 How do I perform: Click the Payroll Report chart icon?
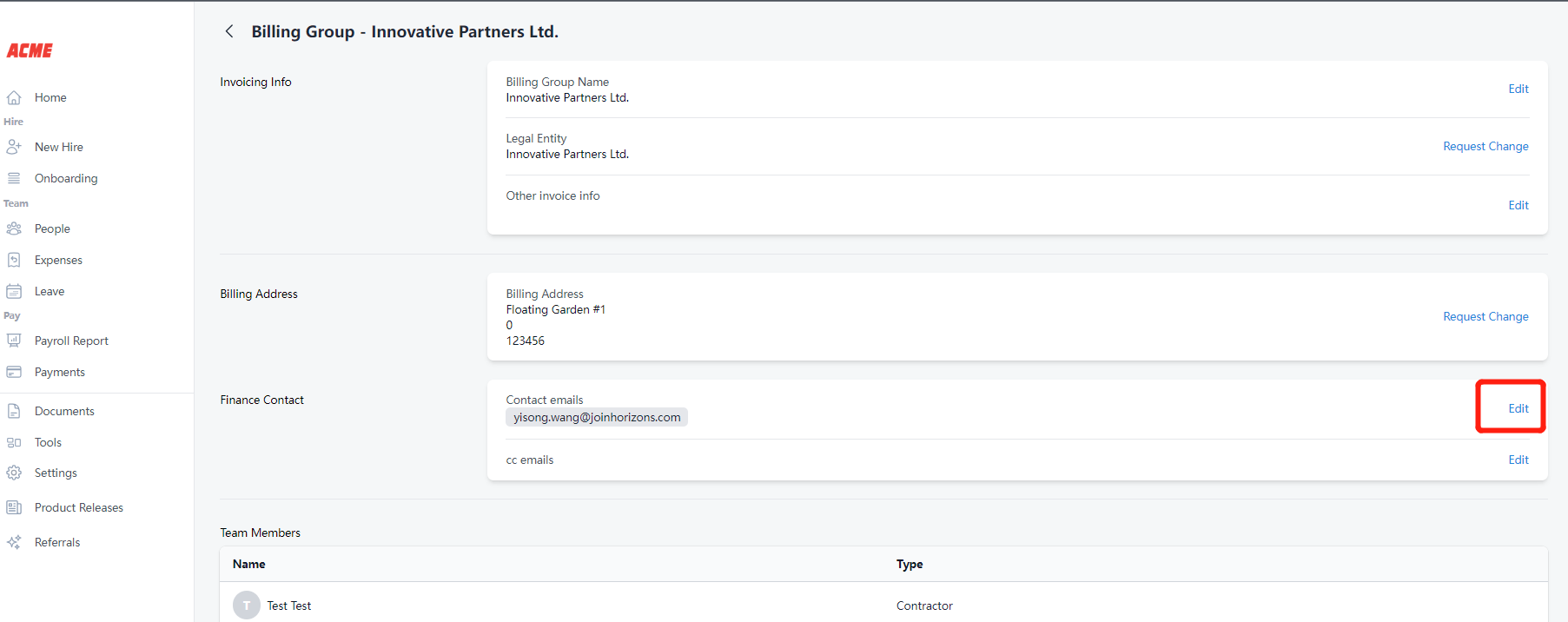click(14, 341)
